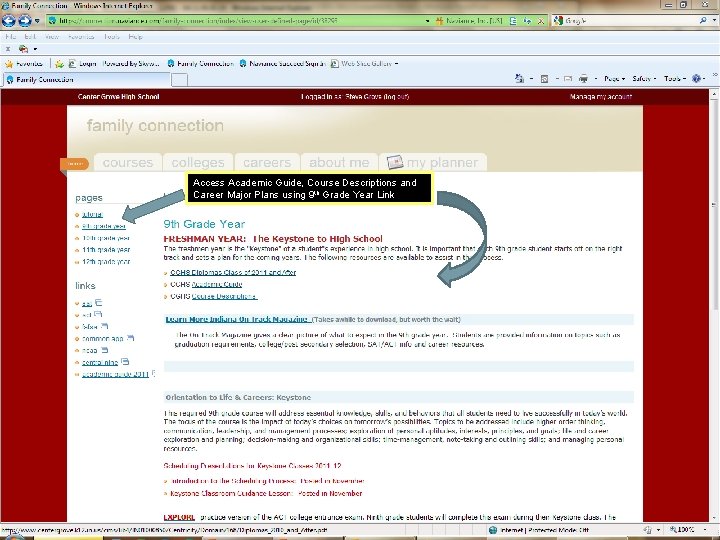Open the common app link

[x=103, y=339]
